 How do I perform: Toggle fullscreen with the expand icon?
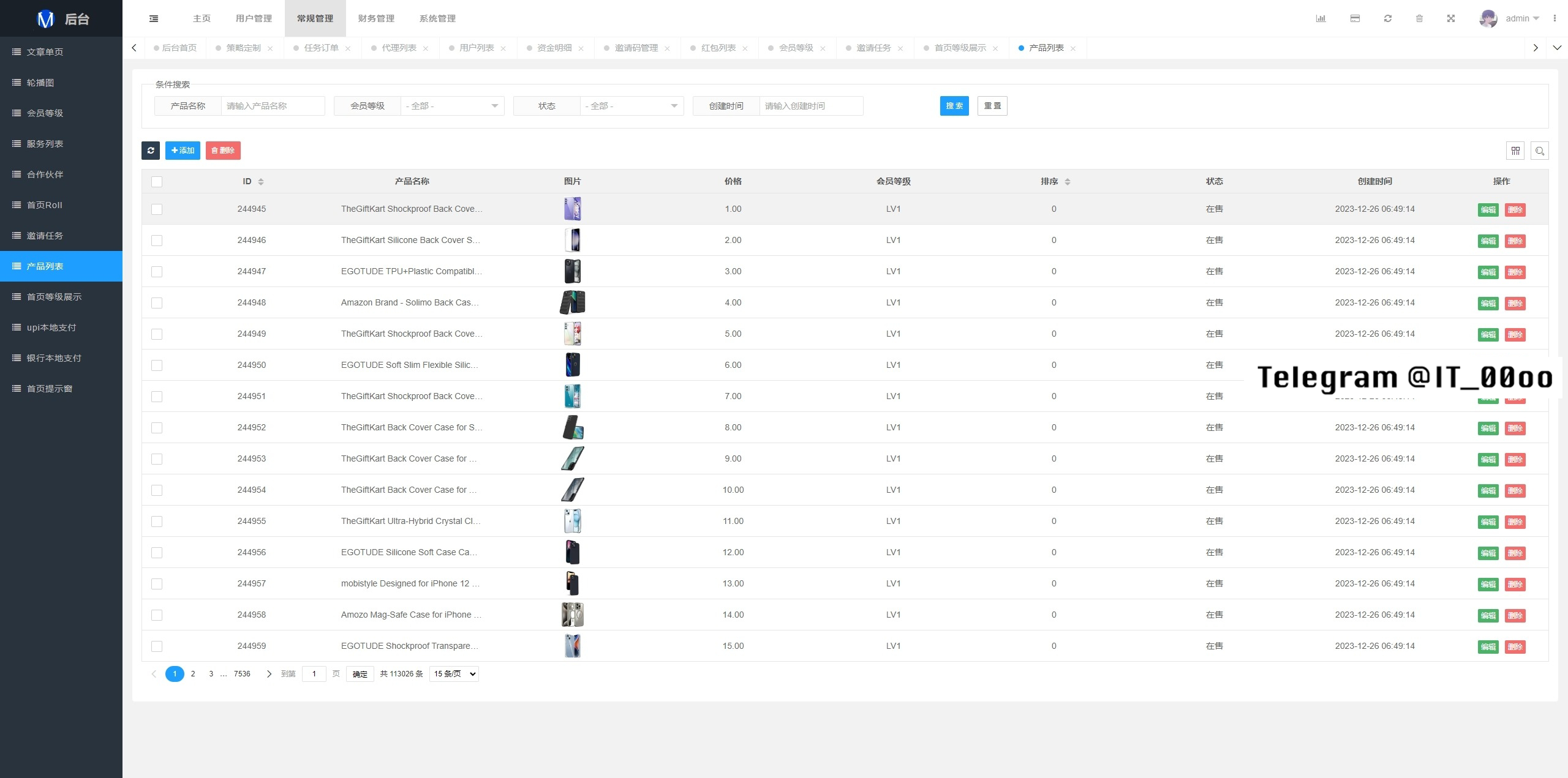pos(1451,18)
